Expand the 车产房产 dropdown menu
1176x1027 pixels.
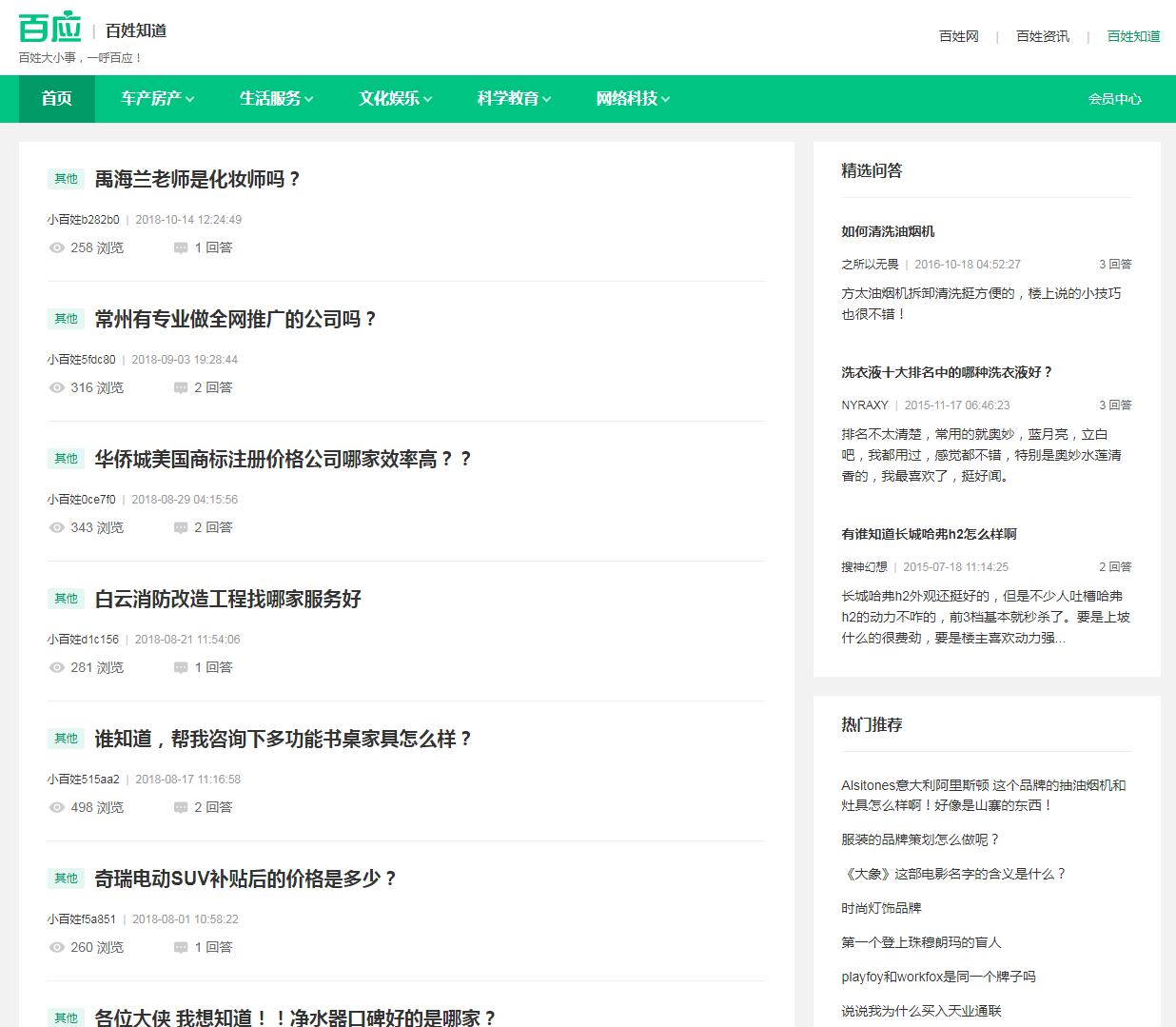click(x=157, y=99)
